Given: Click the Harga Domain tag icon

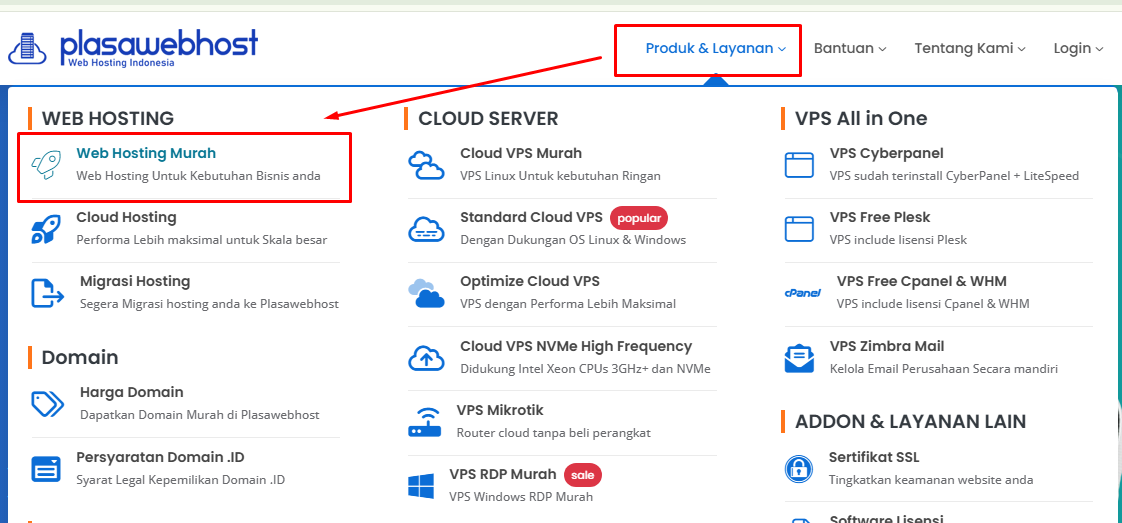Looking at the screenshot, I should (48, 404).
